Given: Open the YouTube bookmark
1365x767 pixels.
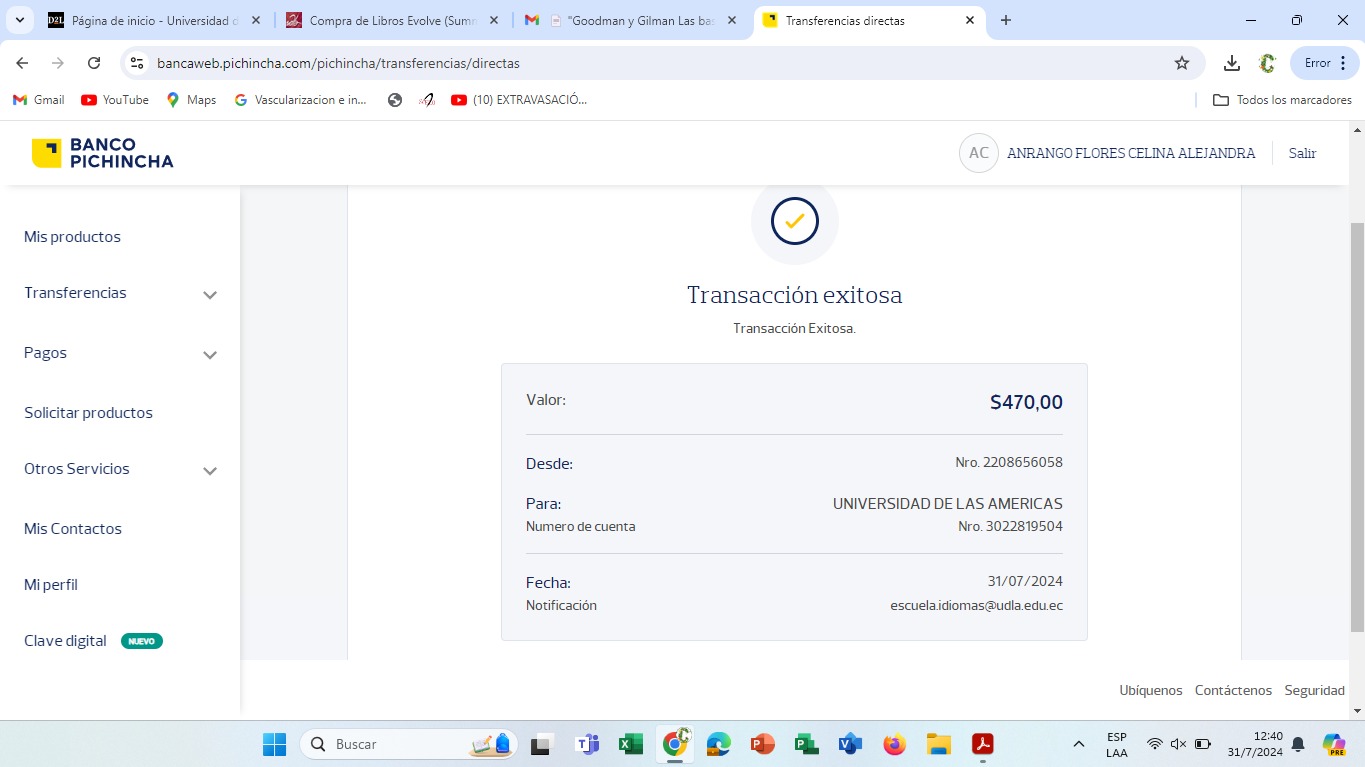Looking at the screenshot, I should tap(115, 100).
